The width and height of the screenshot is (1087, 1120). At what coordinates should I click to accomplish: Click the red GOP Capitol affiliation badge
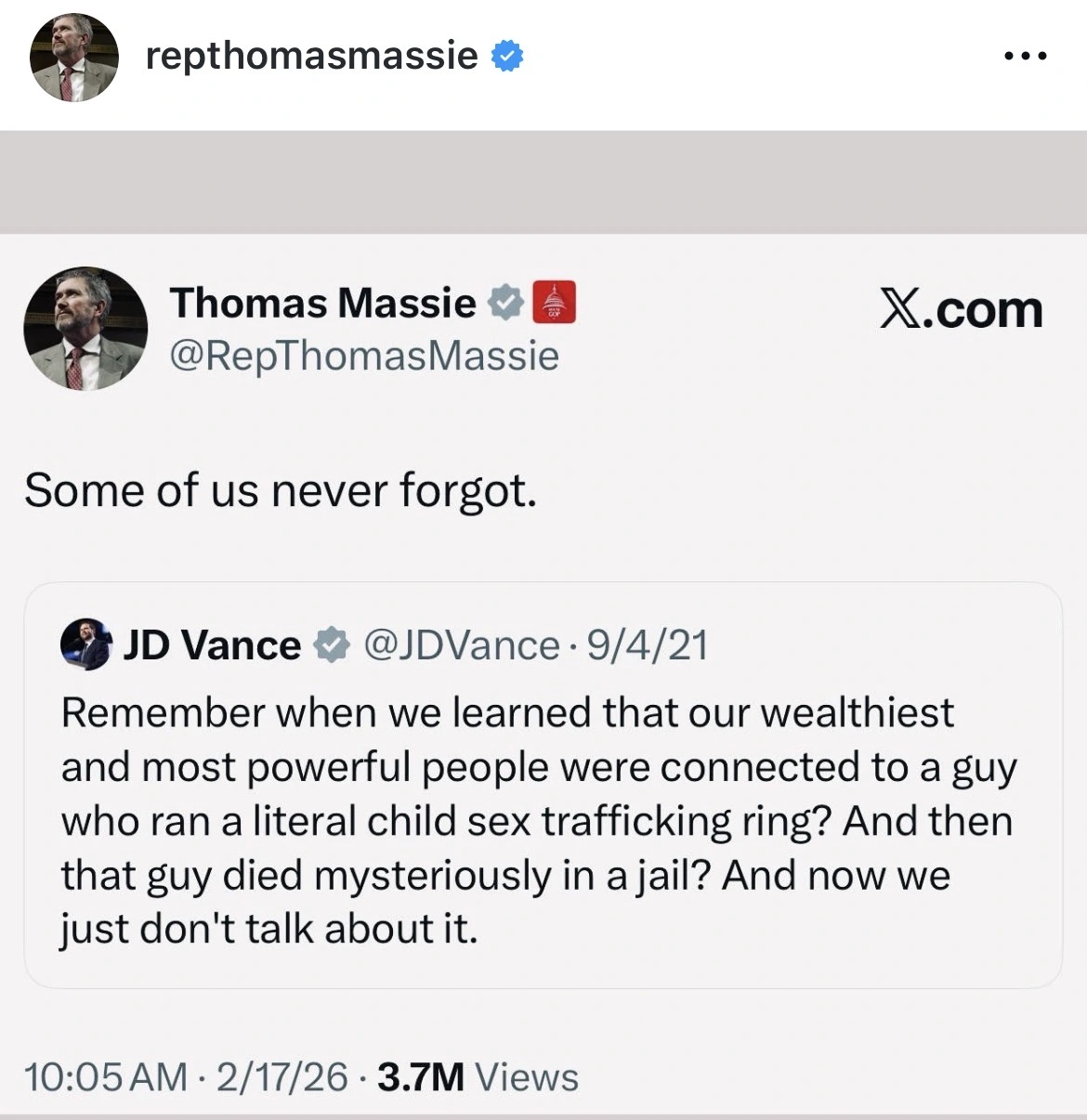554,302
